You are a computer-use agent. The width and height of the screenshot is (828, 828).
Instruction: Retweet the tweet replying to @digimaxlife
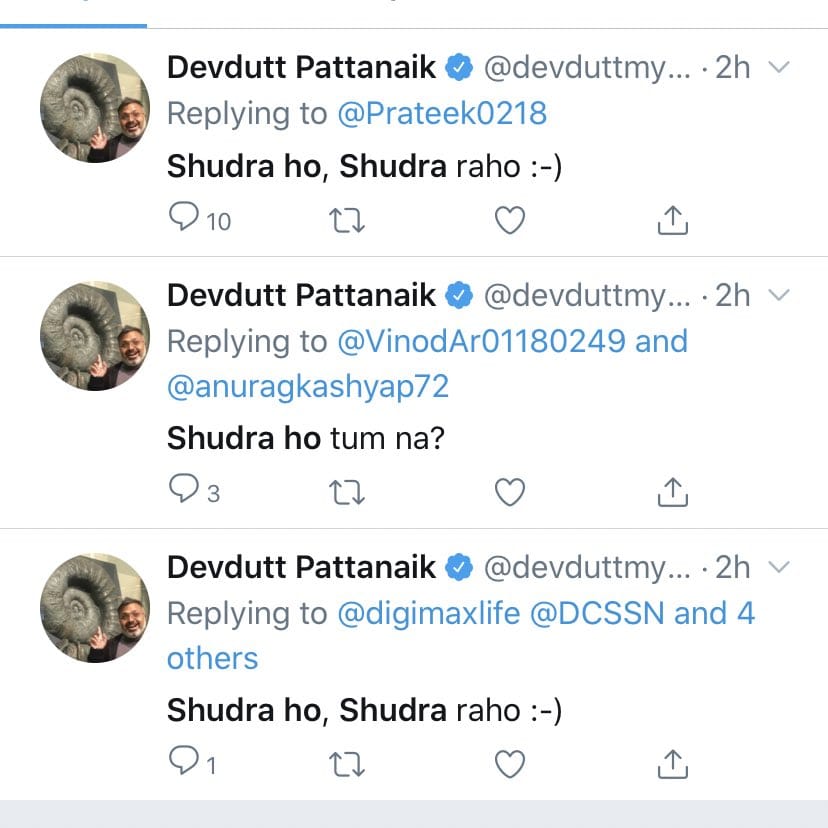347,764
